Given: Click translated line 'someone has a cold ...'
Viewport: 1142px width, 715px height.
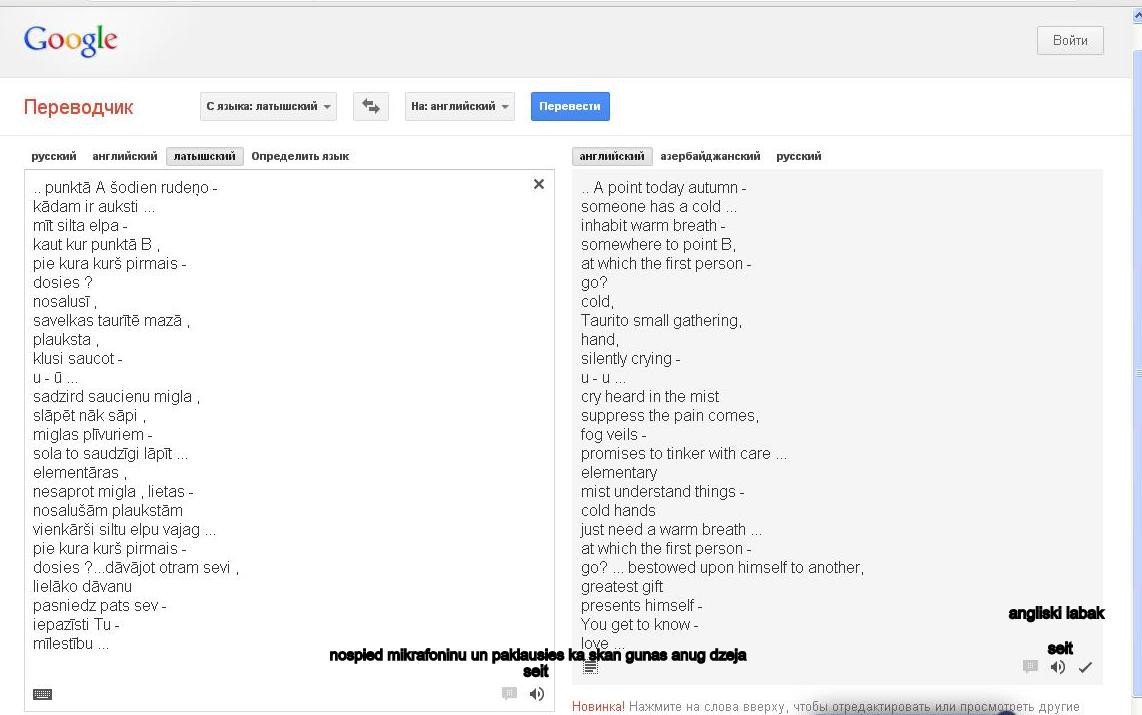Looking at the screenshot, I should point(658,207).
